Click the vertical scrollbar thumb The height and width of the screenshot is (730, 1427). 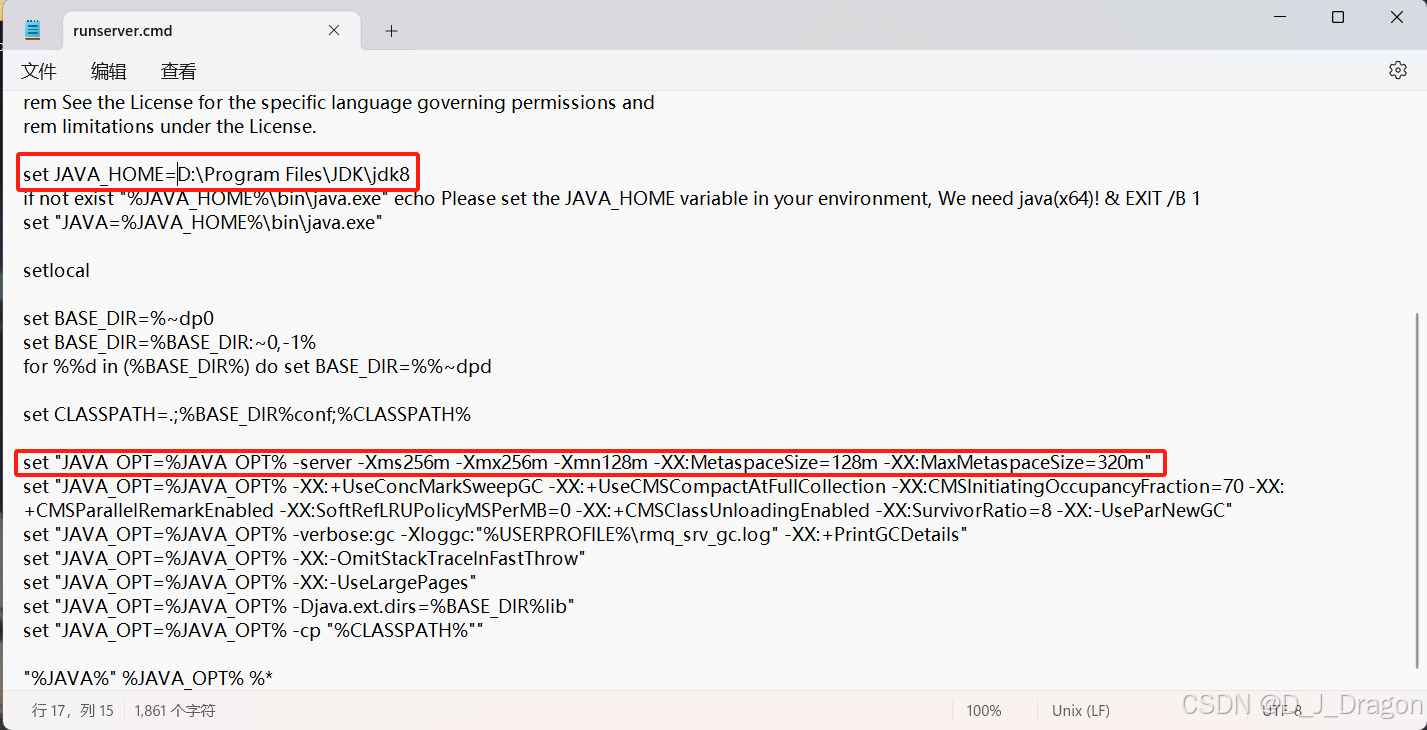1417,488
